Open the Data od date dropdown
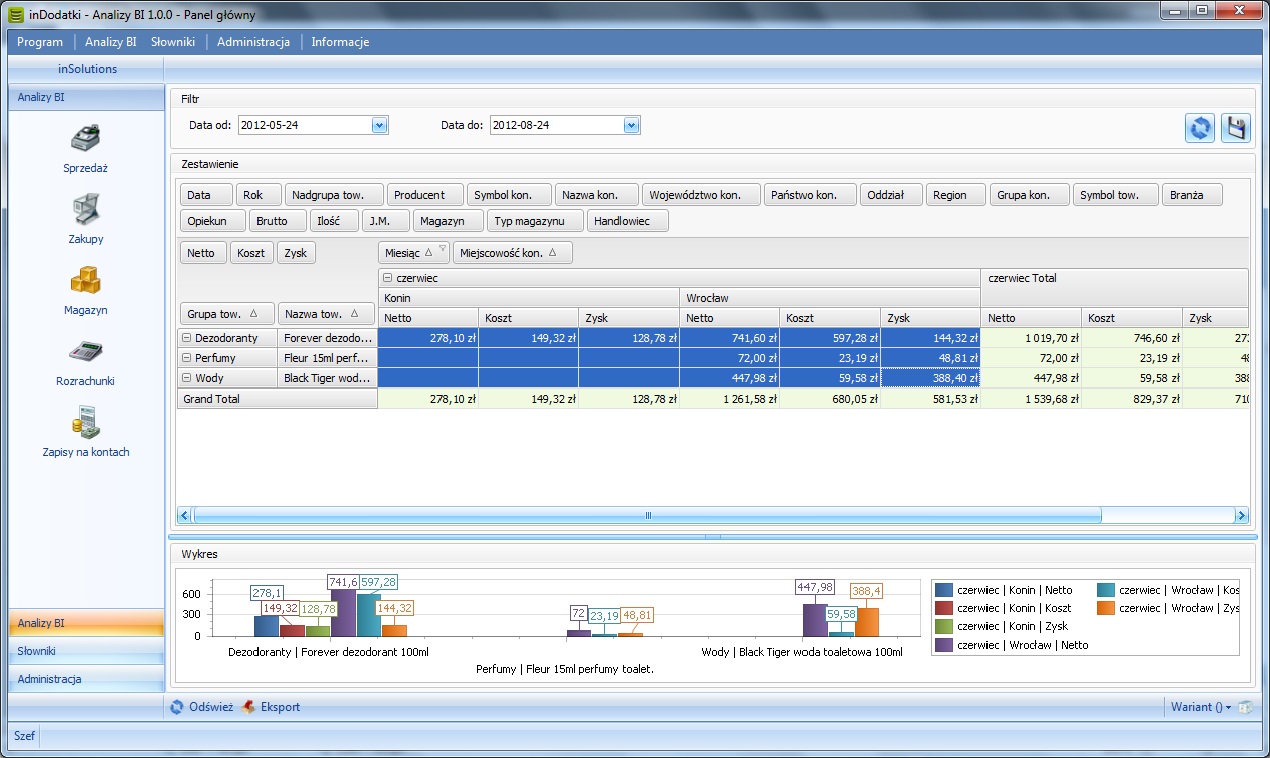 (x=379, y=126)
